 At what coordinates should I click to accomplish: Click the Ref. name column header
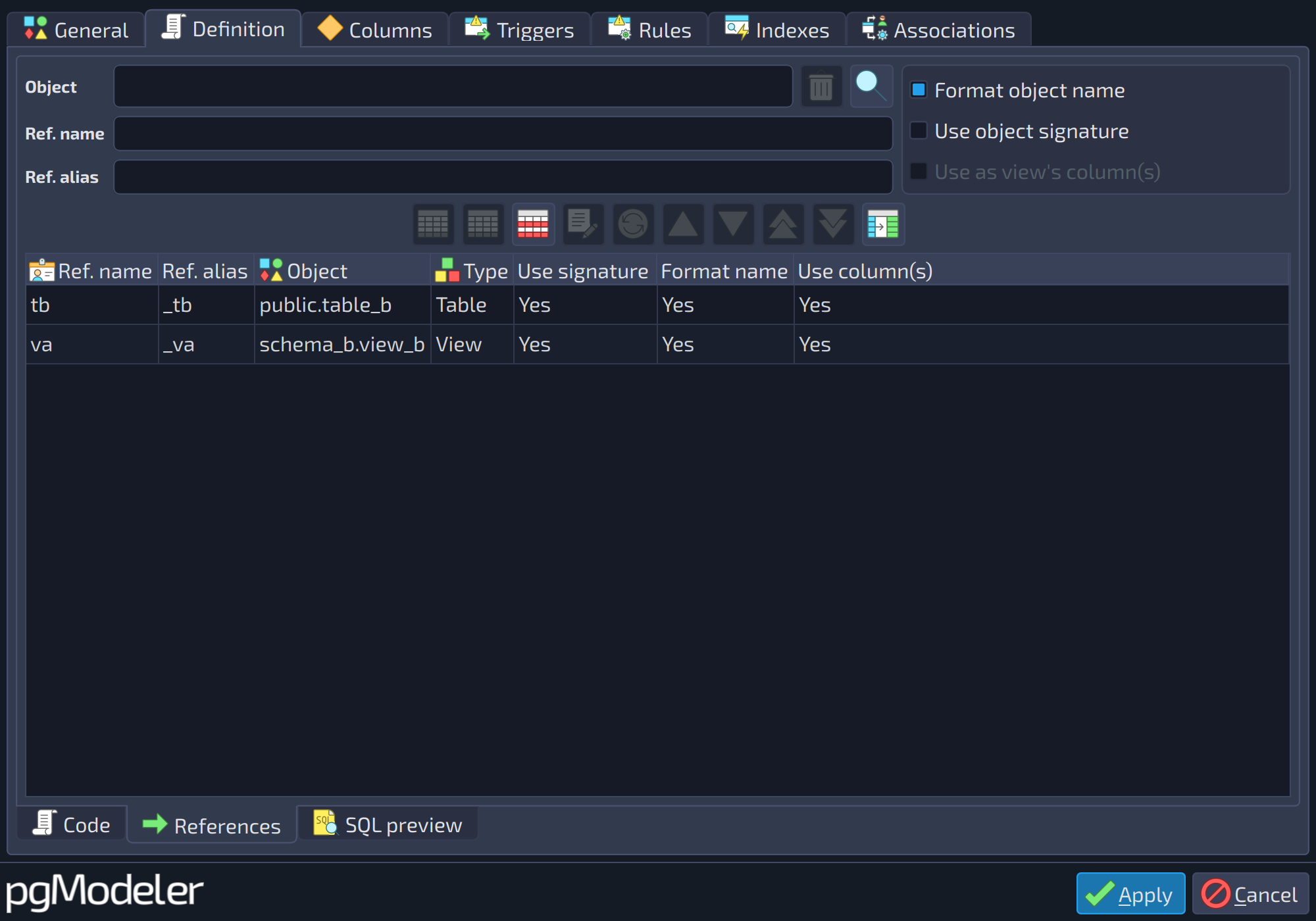pyautogui.click(x=92, y=271)
